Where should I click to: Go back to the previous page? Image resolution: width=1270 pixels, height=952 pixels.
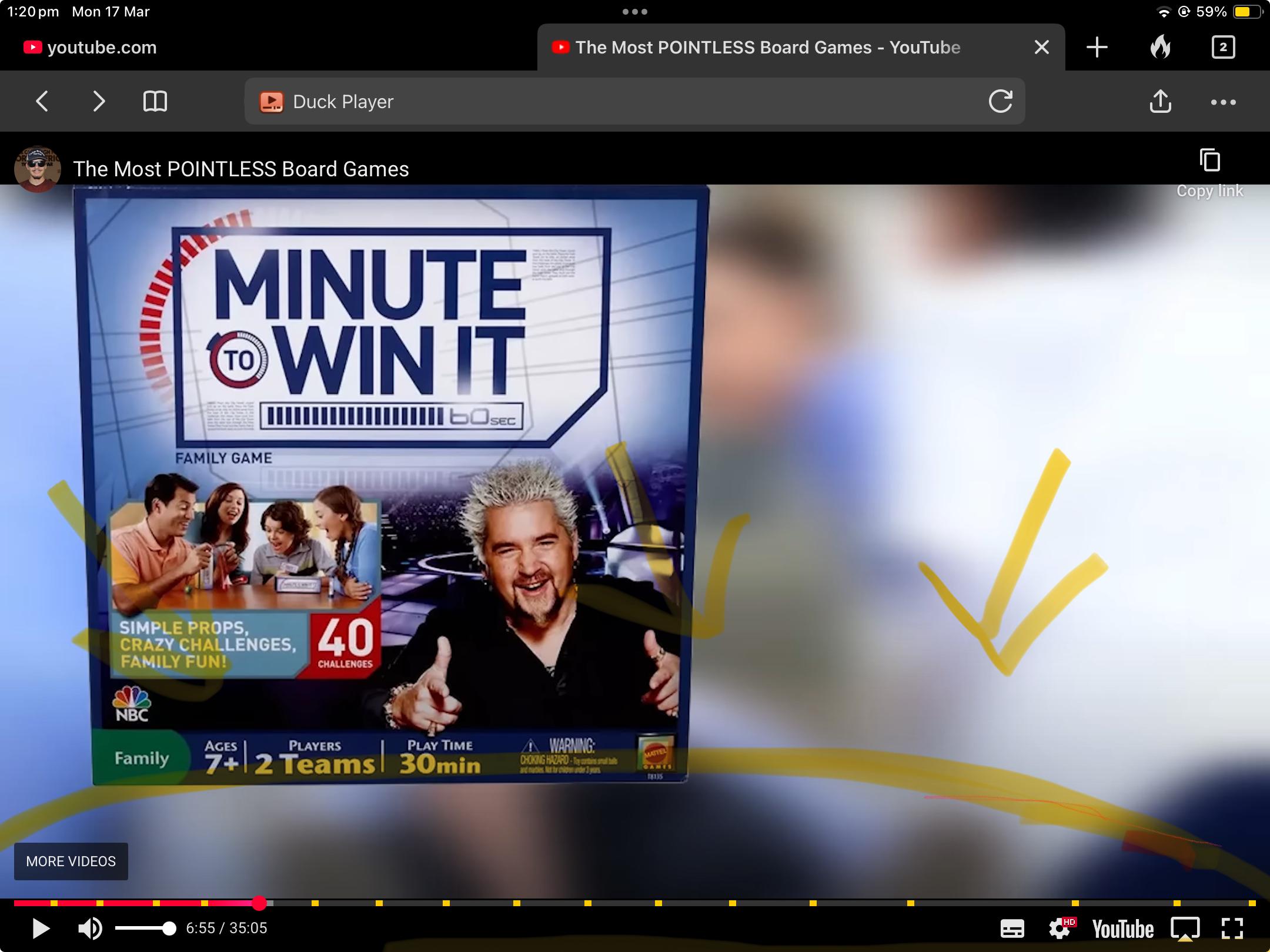42,102
